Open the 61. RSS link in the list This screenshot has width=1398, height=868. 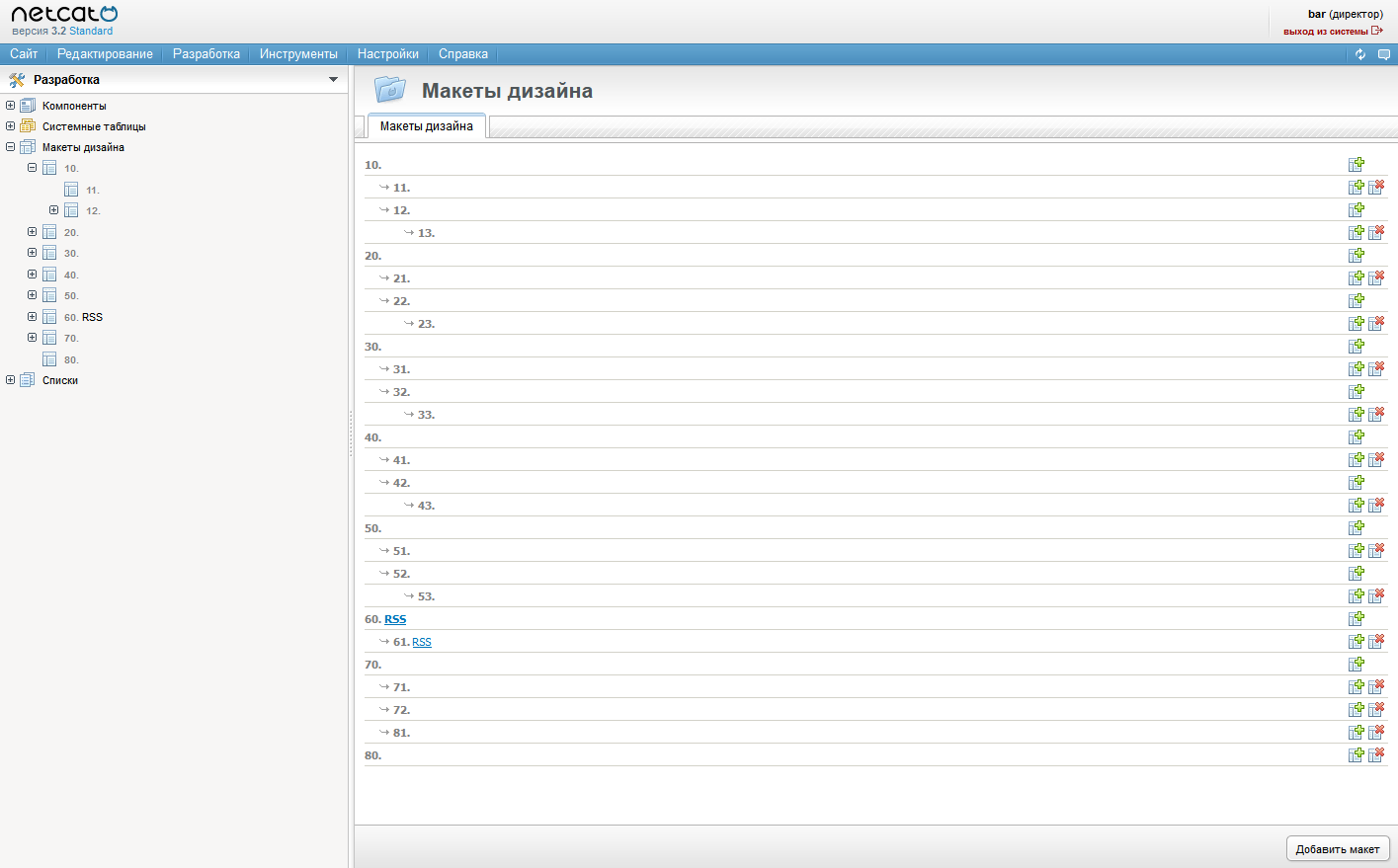[422, 642]
